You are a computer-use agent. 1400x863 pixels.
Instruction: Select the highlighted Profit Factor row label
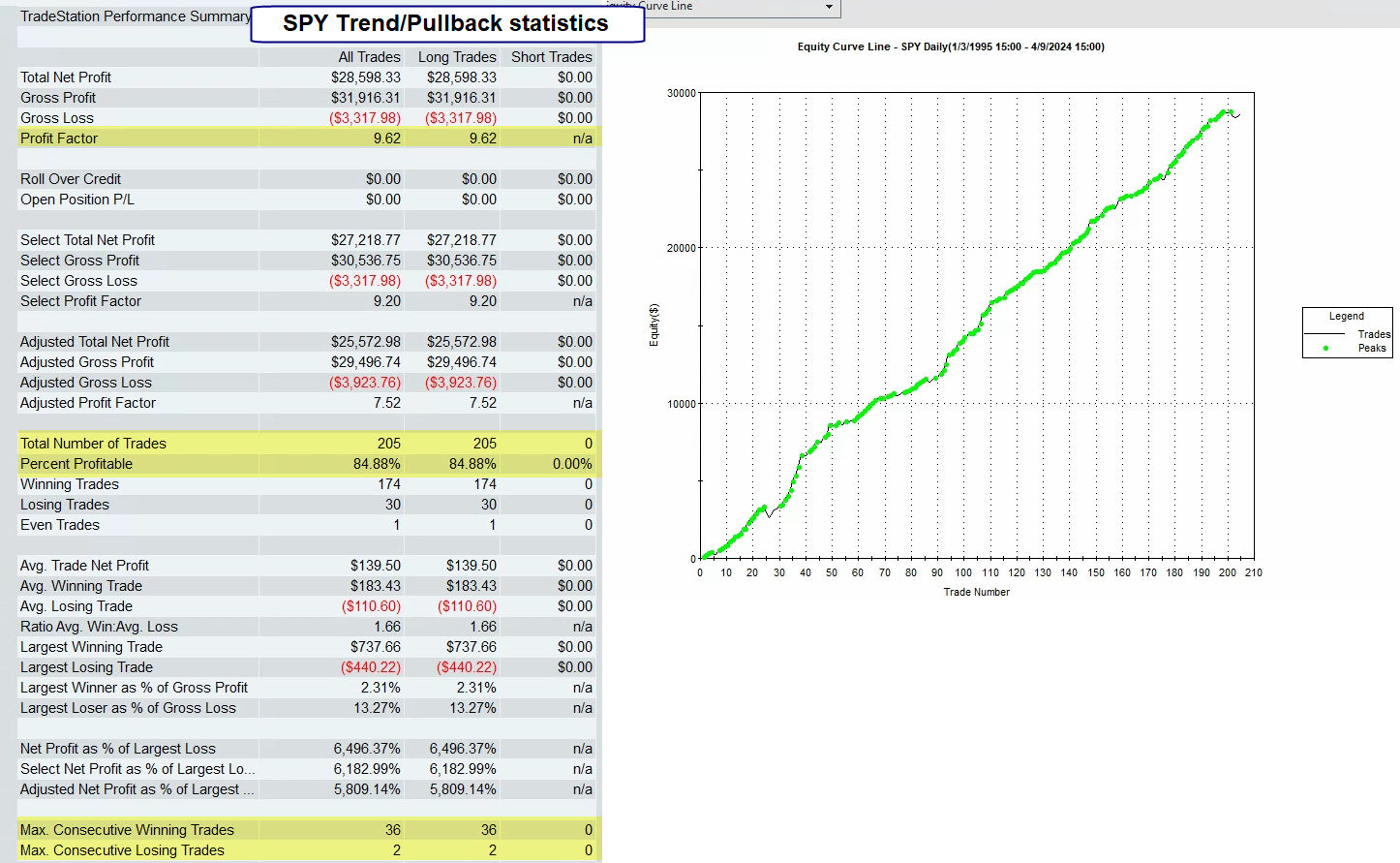[x=59, y=139]
